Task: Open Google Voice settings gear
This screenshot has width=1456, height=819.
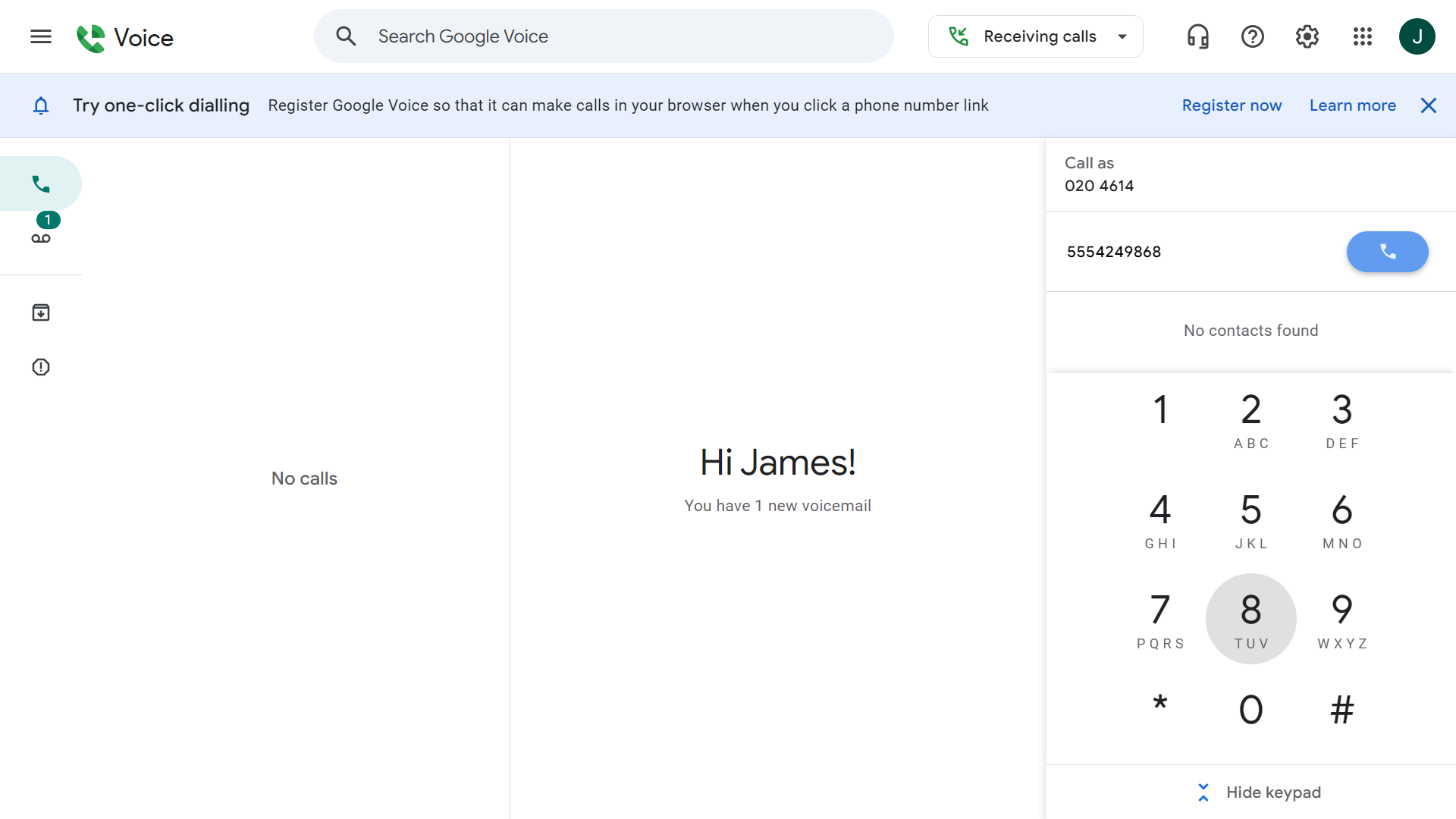Action: click(1307, 36)
